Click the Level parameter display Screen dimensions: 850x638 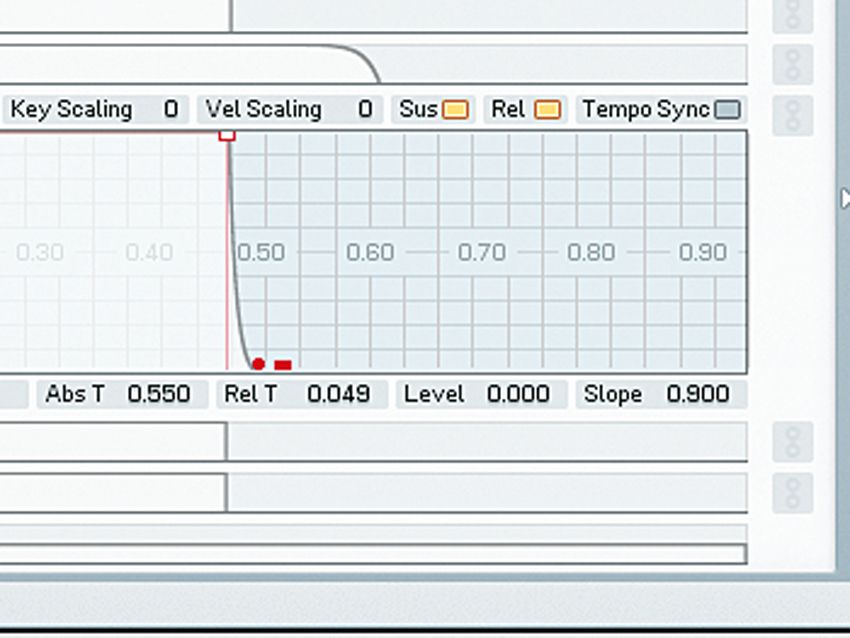[478, 394]
